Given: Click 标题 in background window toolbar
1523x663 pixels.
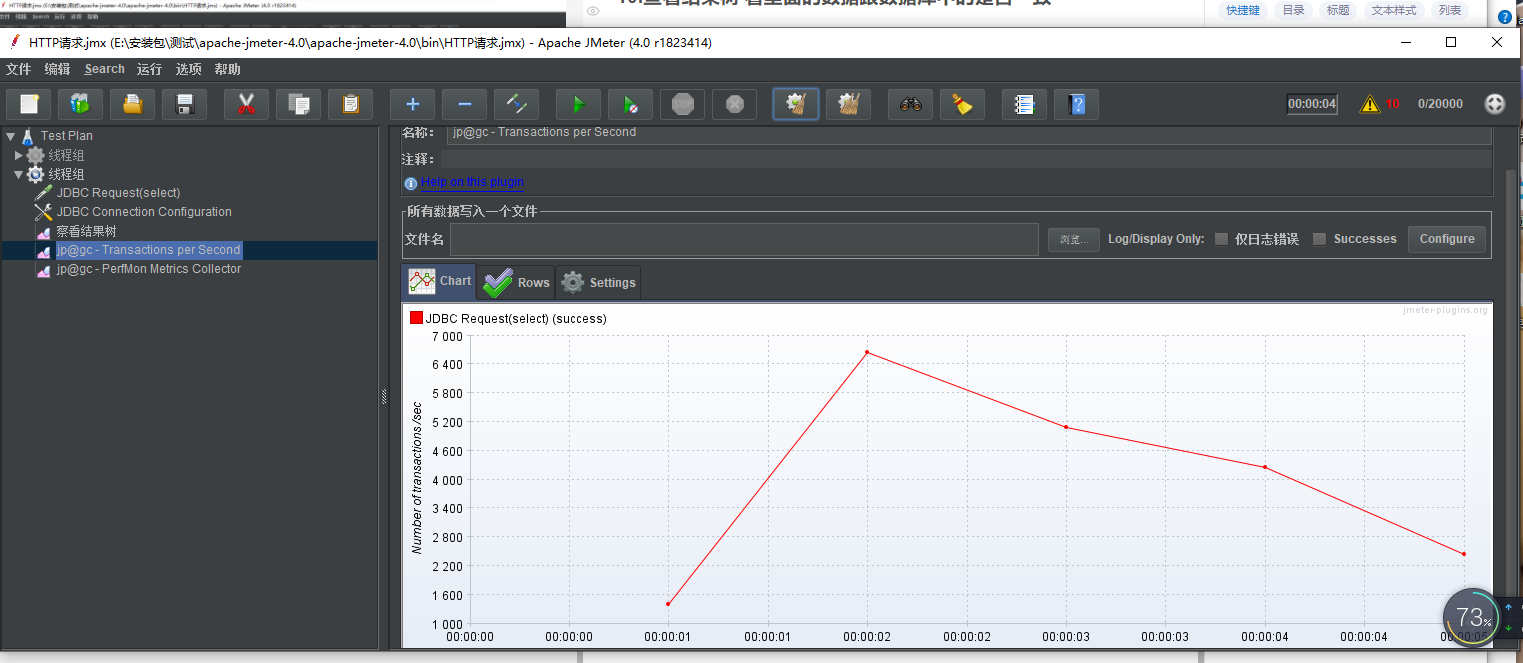Looking at the screenshot, I should click(1338, 10).
